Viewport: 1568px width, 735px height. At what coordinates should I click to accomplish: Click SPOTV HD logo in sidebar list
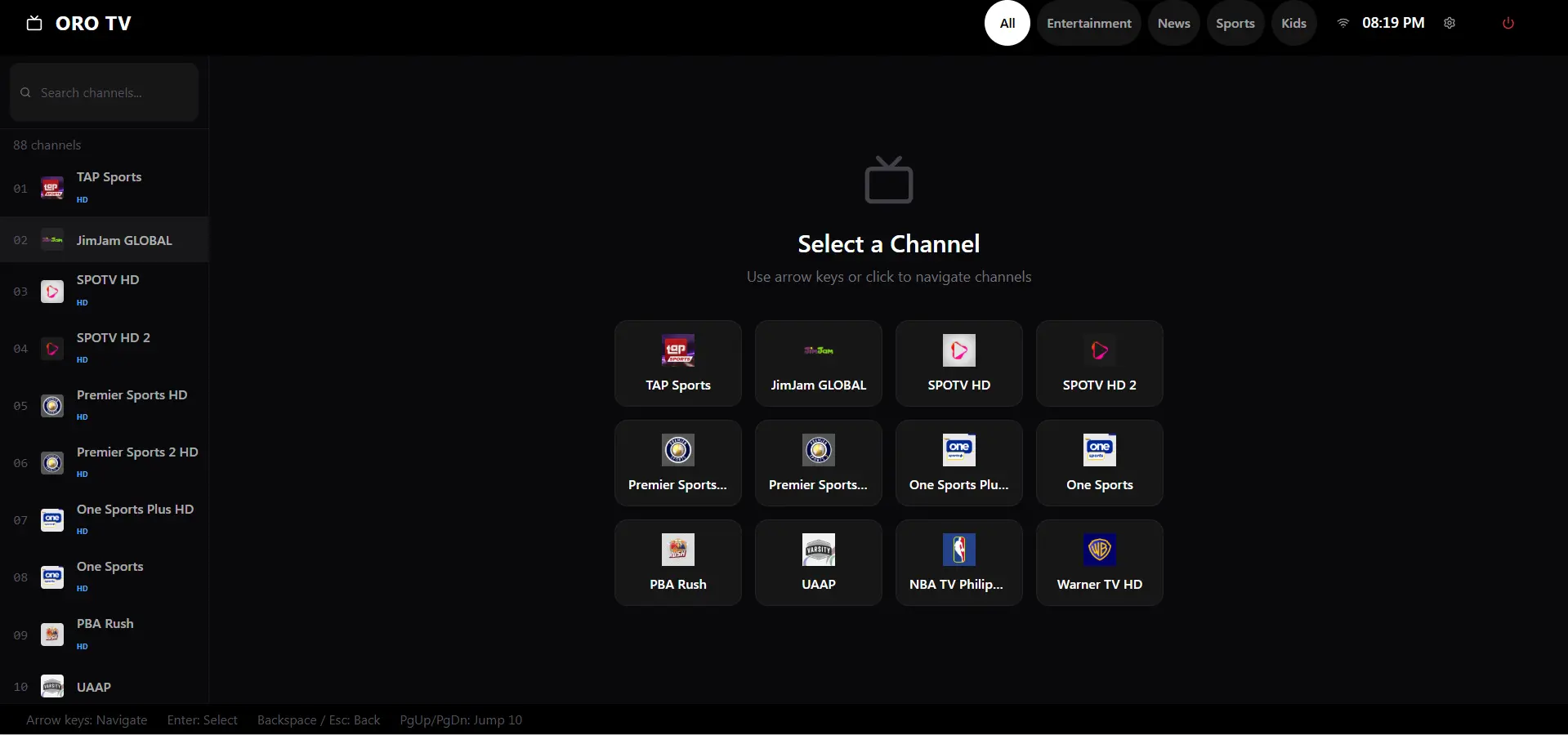(x=52, y=292)
